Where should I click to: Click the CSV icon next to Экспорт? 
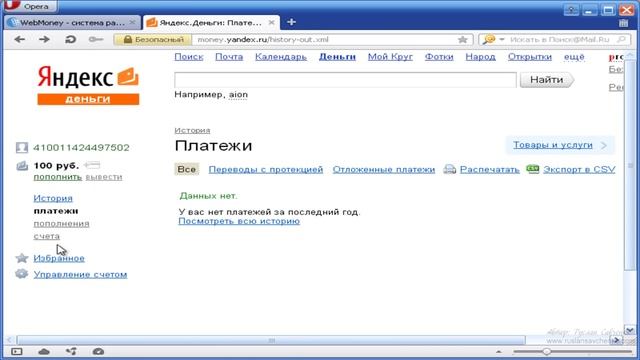pyautogui.click(x=533, y=169)
